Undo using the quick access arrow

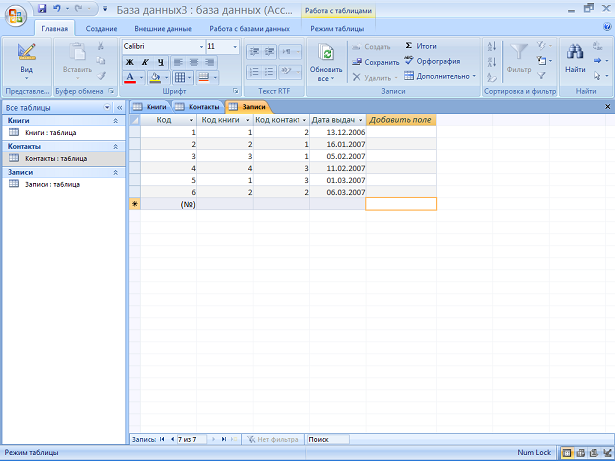[x=57, y=9]
